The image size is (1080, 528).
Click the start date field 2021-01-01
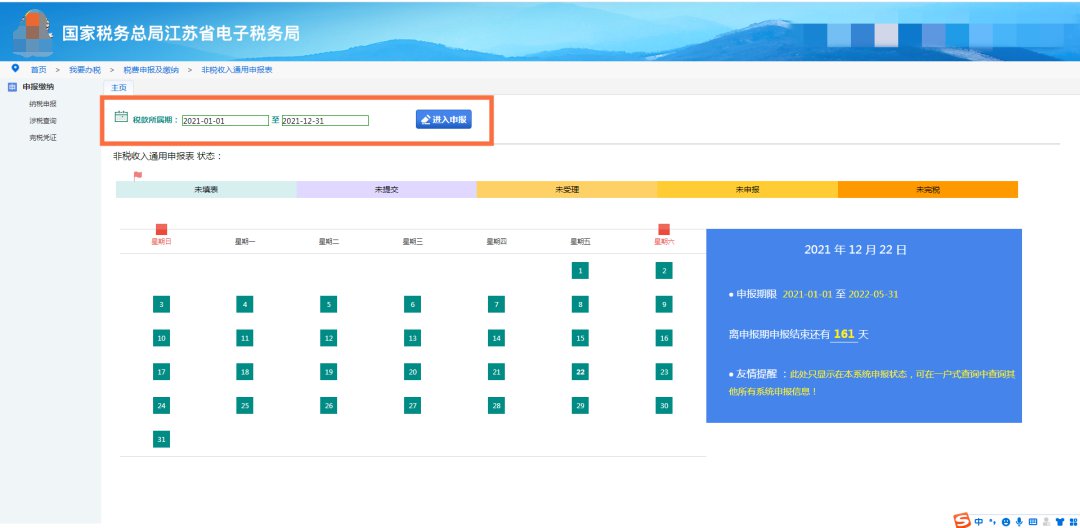[x=225, y=120]
